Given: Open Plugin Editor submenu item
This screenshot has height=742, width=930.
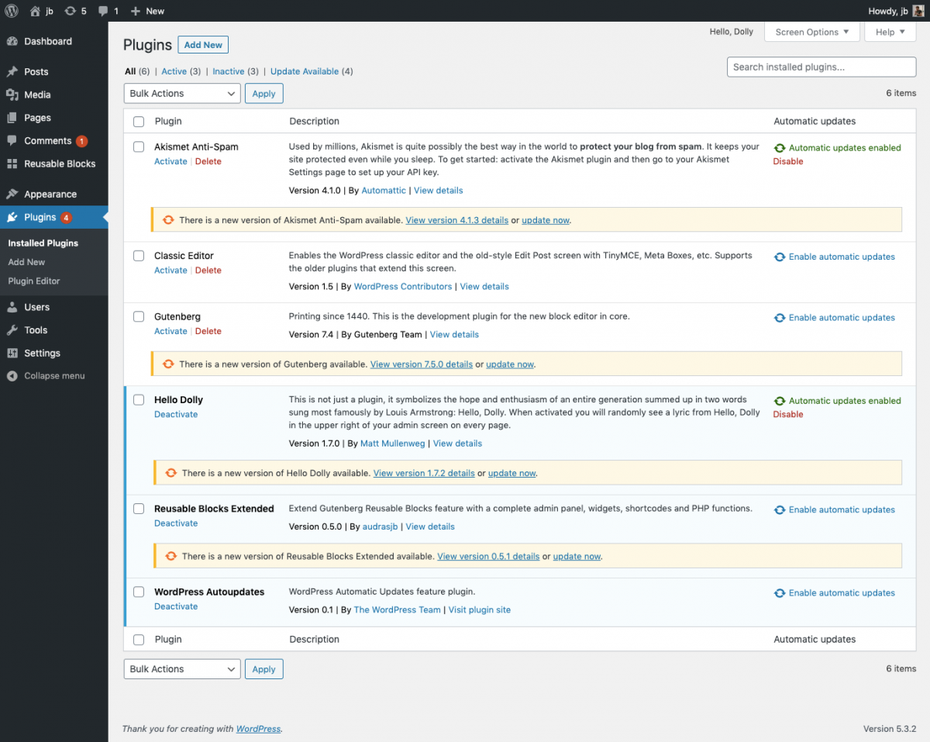Looking at the screenshot, I should (x=34, y=281).
